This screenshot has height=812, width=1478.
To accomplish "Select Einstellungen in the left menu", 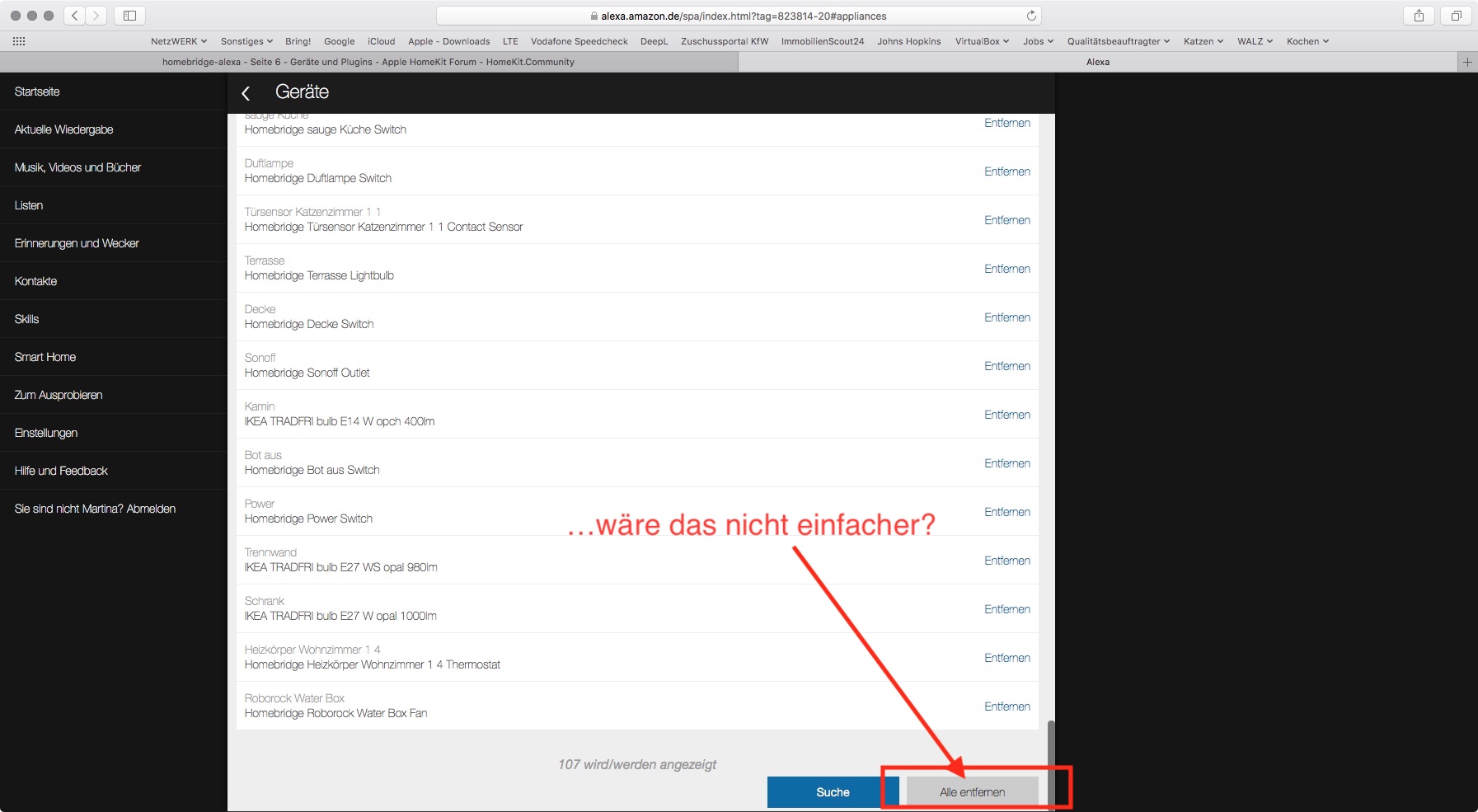I will pyautogui.click(x=46, y=433).
